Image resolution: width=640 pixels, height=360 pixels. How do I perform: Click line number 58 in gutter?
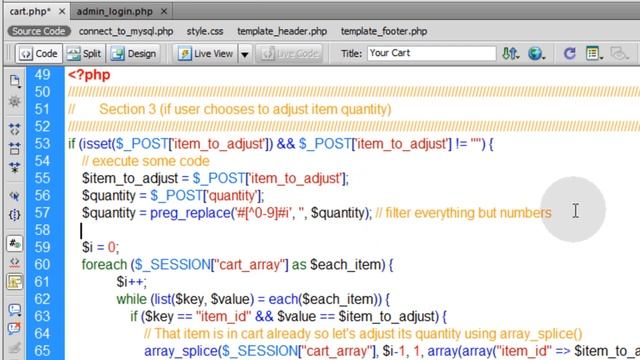pyautogui.click(x=42, y=230)
